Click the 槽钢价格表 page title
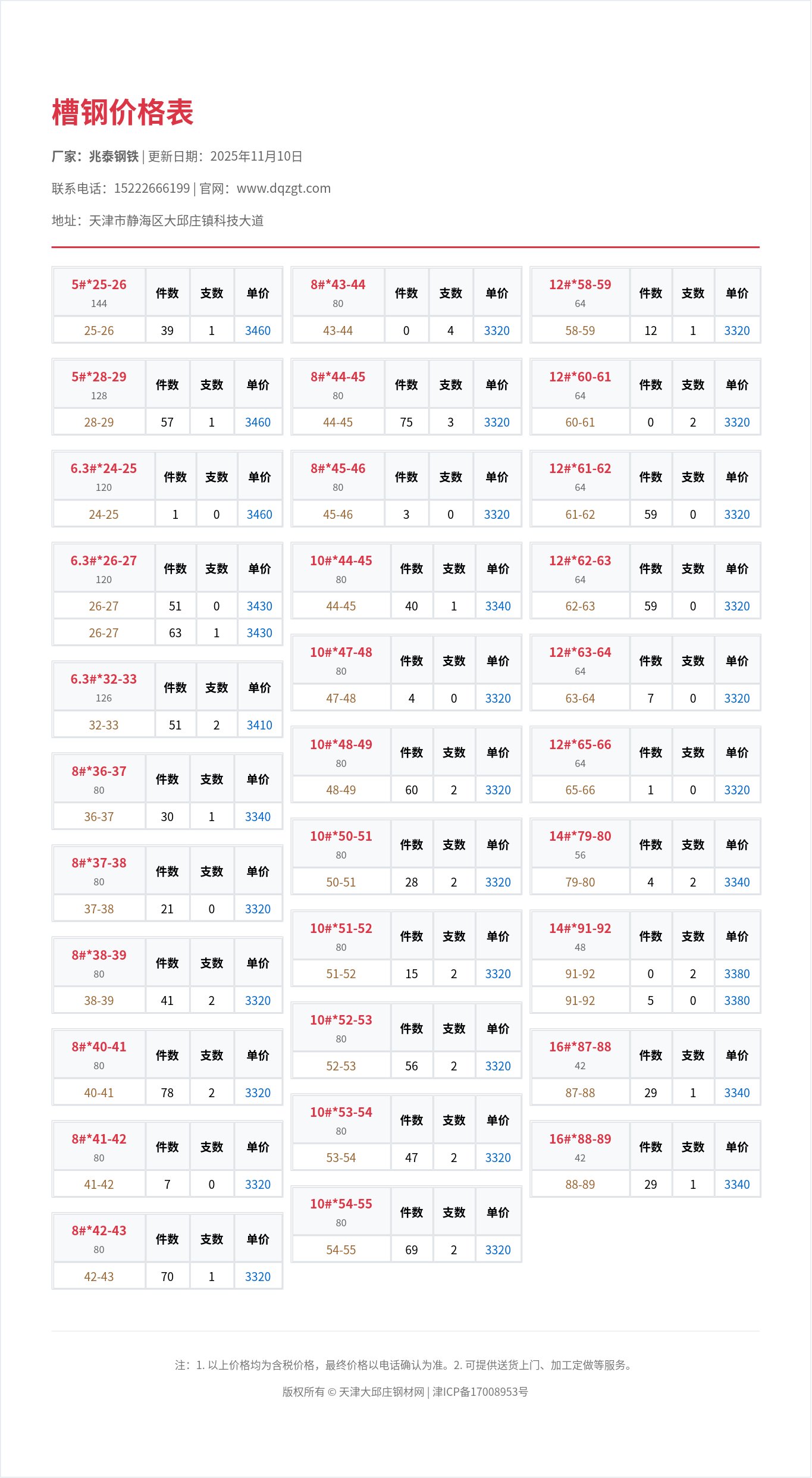812x1478 pixels. click(123, 112)
